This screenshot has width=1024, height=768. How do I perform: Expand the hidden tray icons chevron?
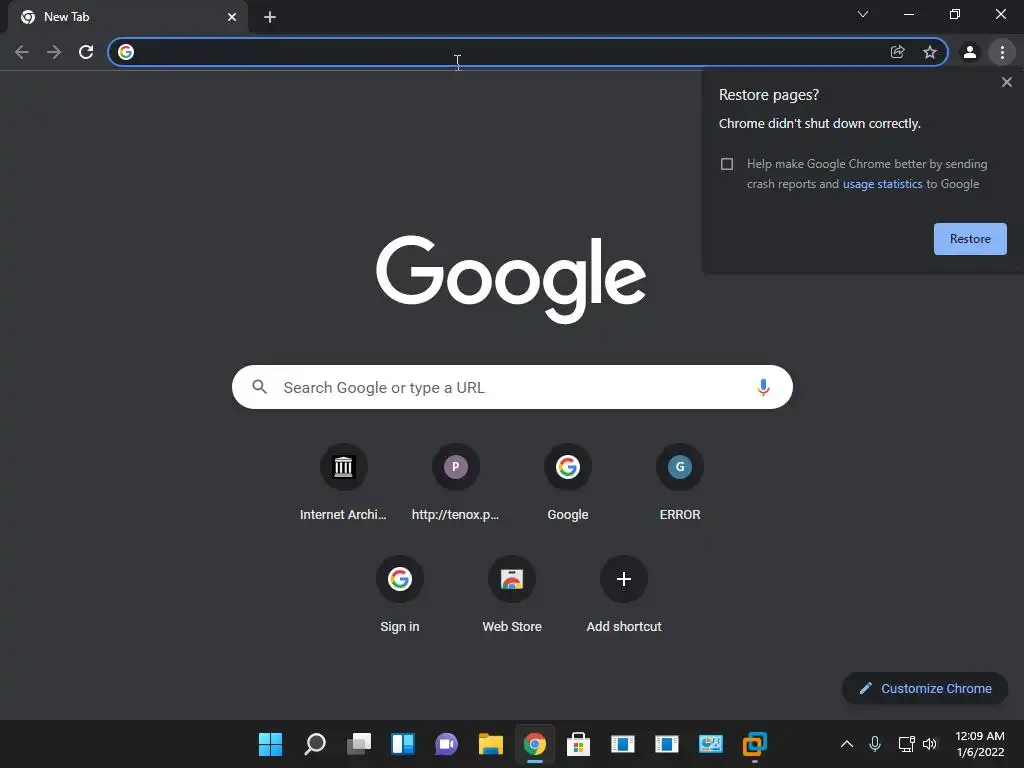847,744
